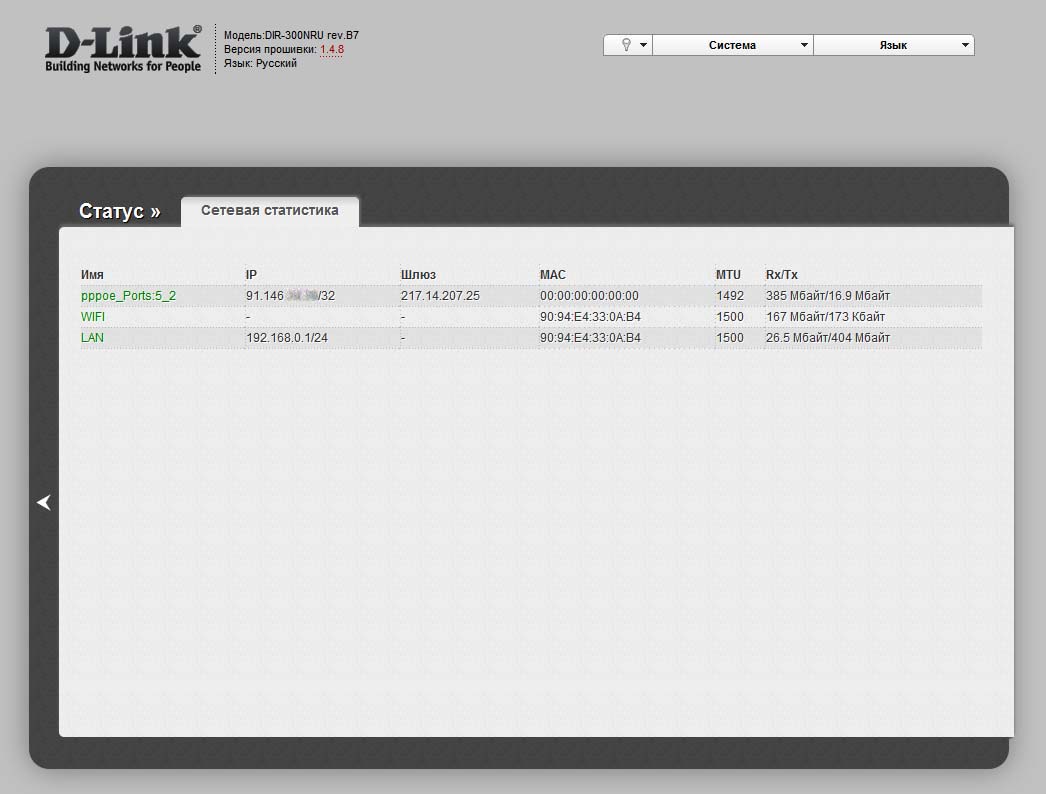Screen dimensions: 1046x794
Task: Open the lightbulb hints dropdown
Action: tap(628, 45)
